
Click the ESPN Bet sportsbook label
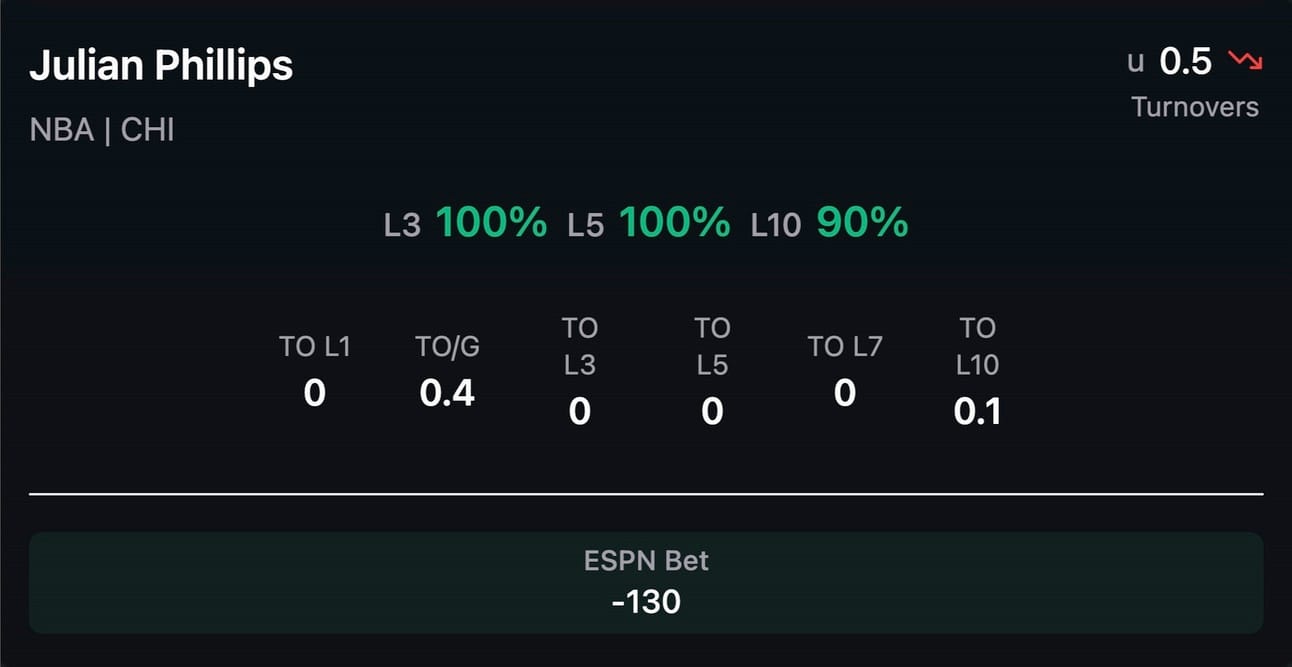point(646,560)
